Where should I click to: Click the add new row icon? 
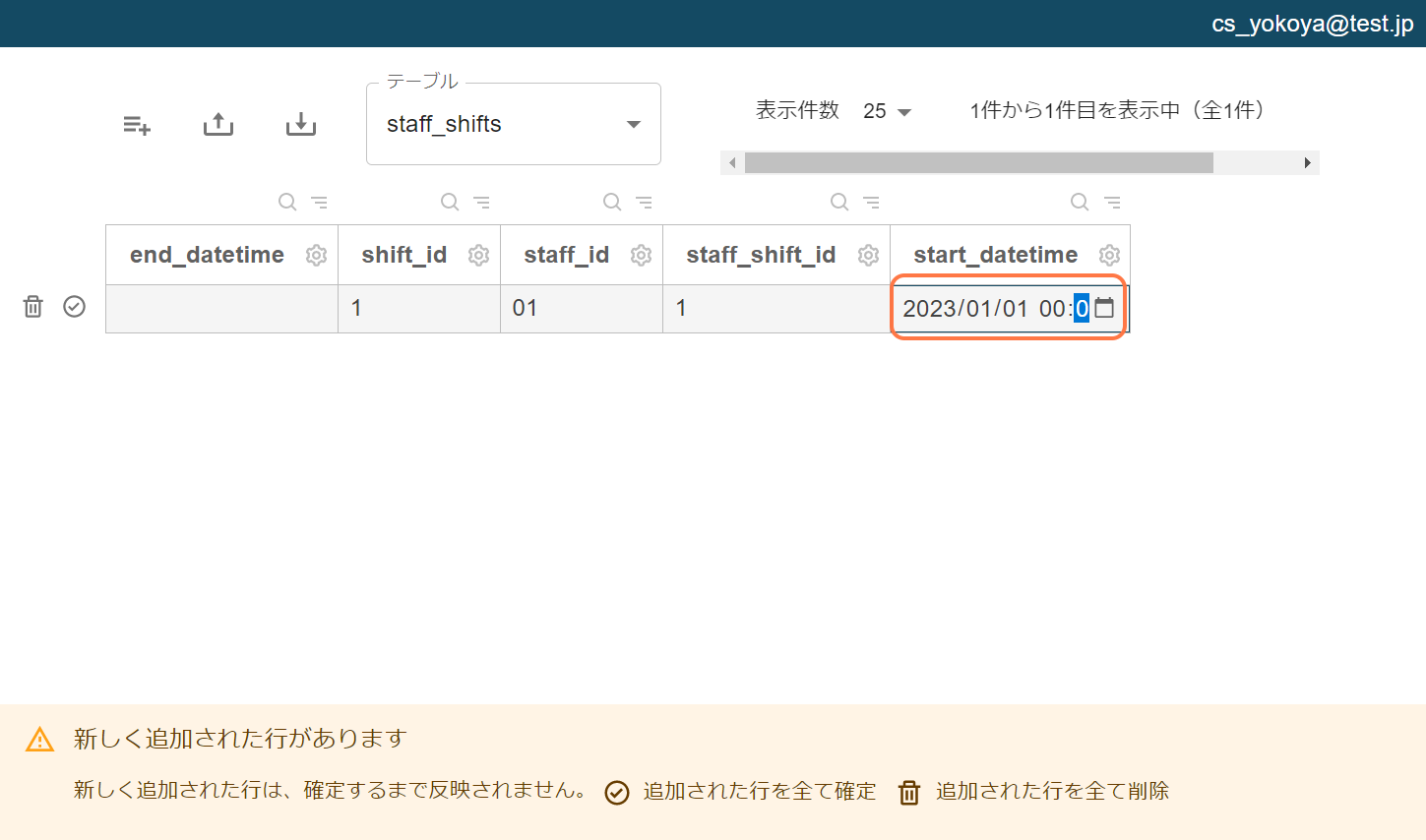tap(137, 125)
